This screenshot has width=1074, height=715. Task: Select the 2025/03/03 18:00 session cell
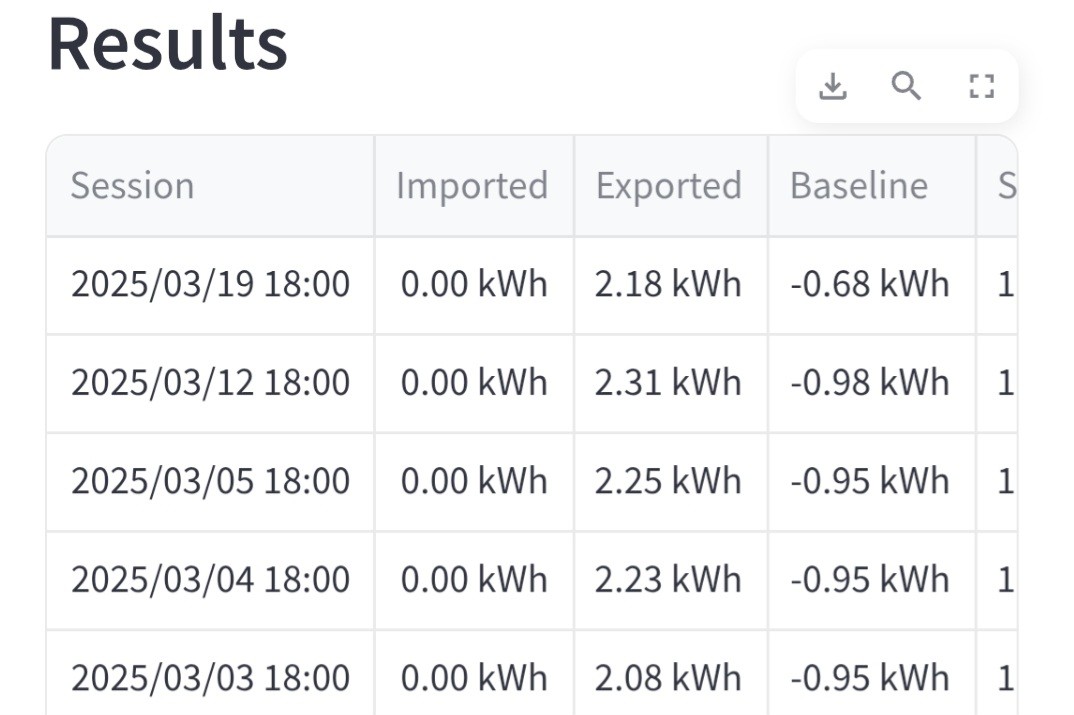point(210,675)
